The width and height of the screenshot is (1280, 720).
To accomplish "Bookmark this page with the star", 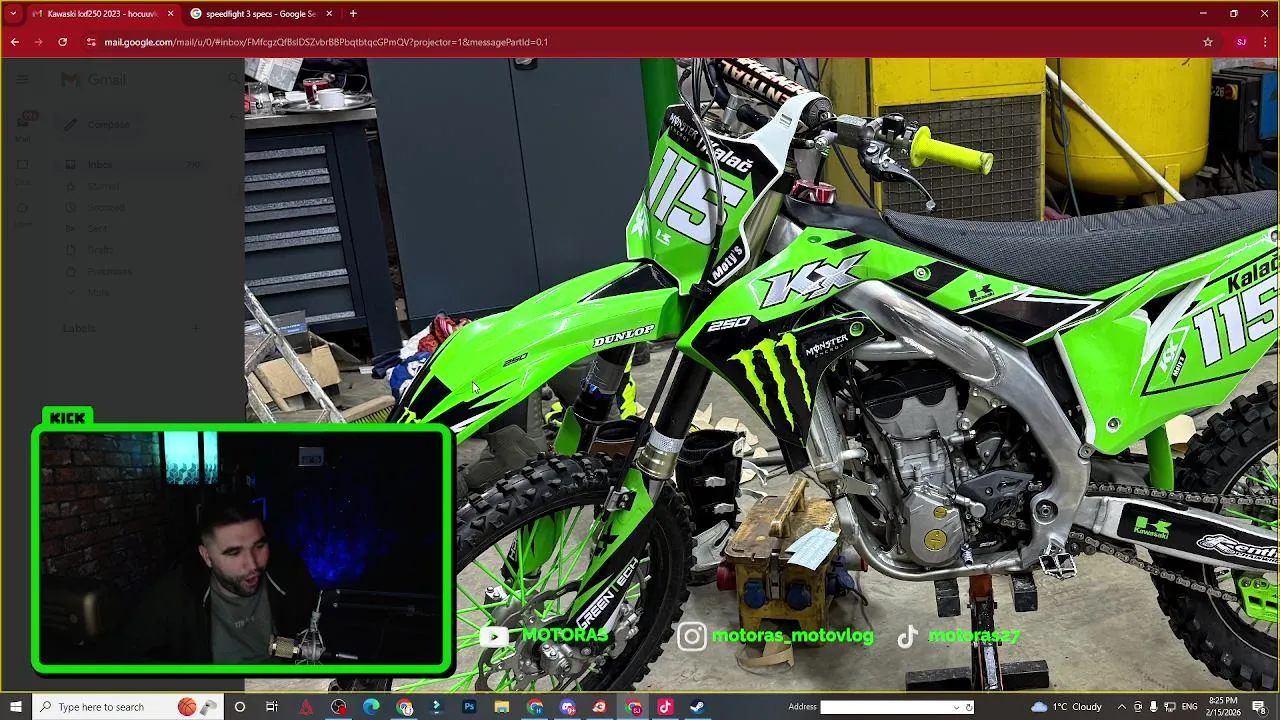I will 1208,42.
